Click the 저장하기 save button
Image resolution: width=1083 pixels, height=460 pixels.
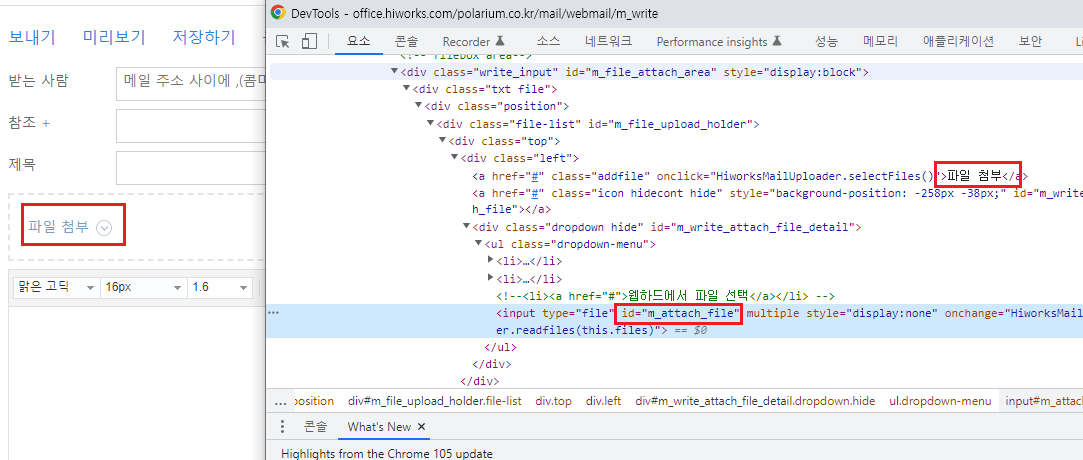pos(204,37)
